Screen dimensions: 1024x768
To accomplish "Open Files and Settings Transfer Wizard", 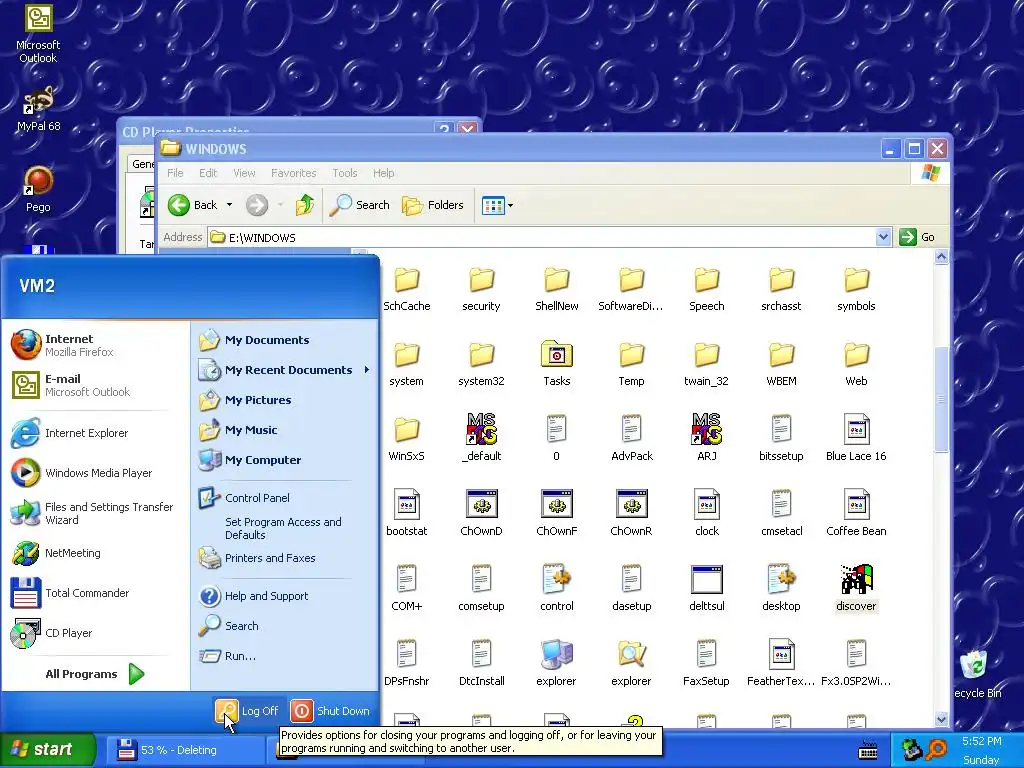I will (93, 513).
